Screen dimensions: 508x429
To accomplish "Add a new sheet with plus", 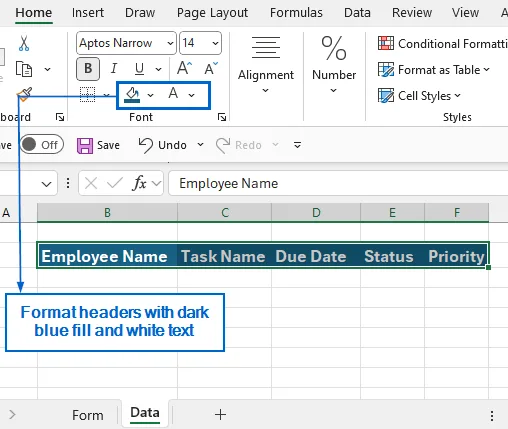I will click(220, 415).
